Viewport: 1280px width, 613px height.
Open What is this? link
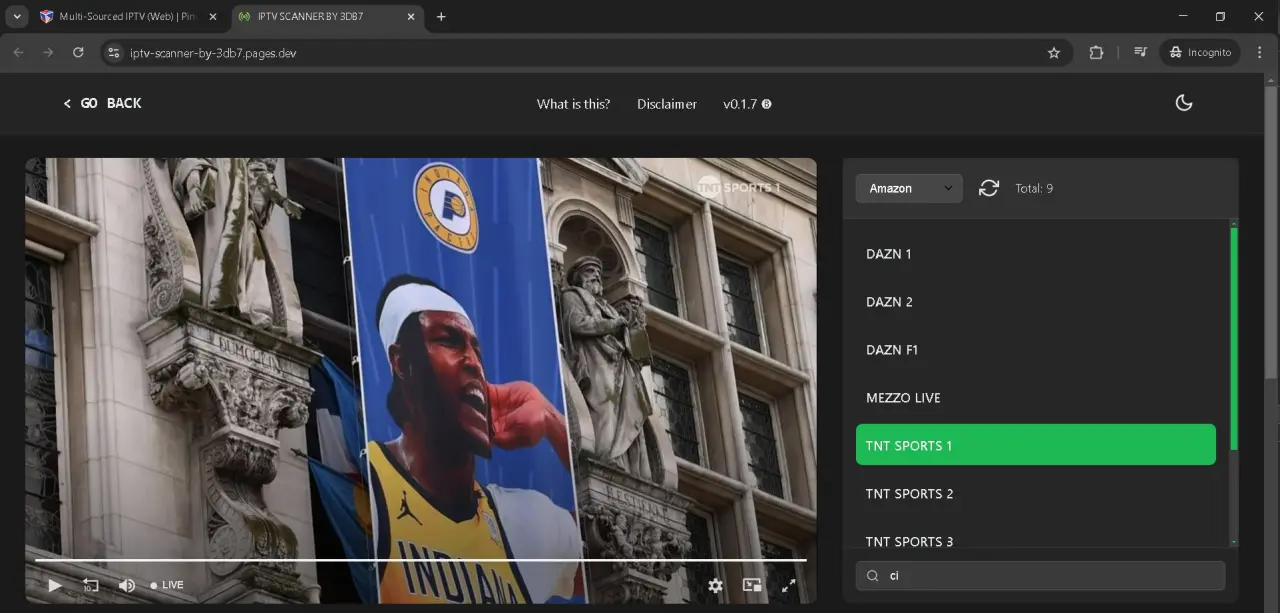(573, 104)
